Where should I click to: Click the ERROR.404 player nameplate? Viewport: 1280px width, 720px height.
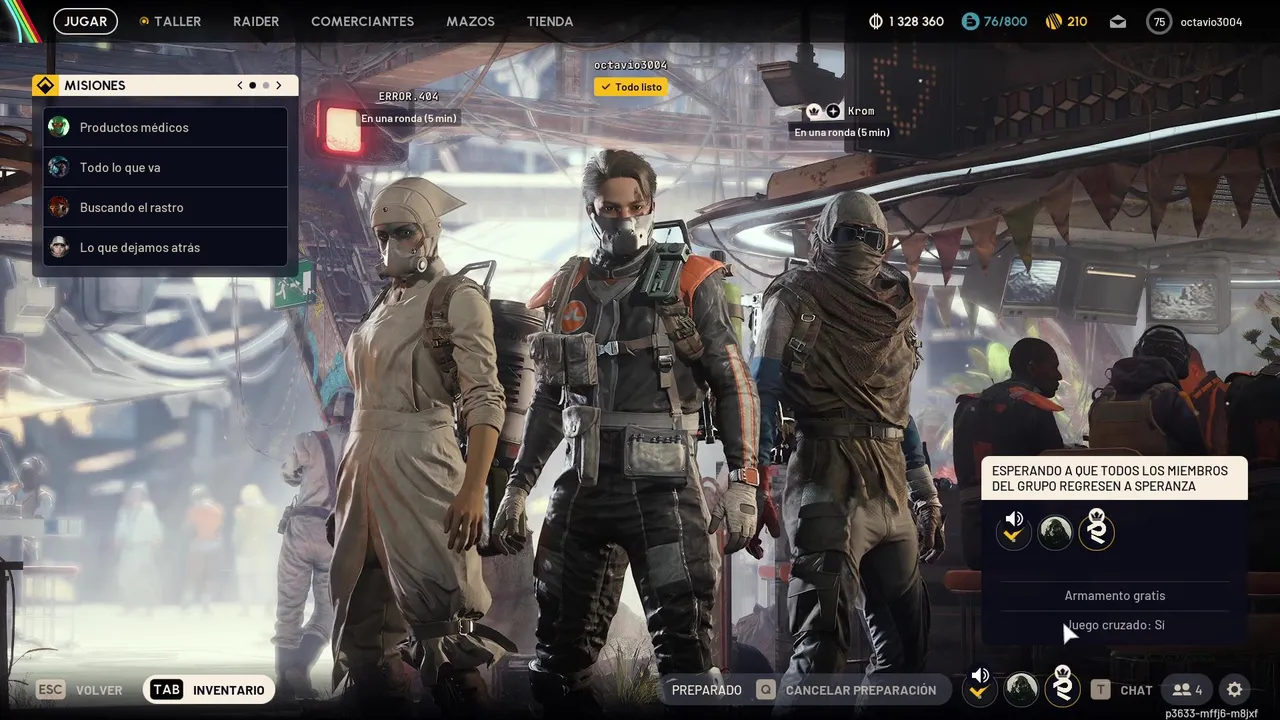coord(408,96)
